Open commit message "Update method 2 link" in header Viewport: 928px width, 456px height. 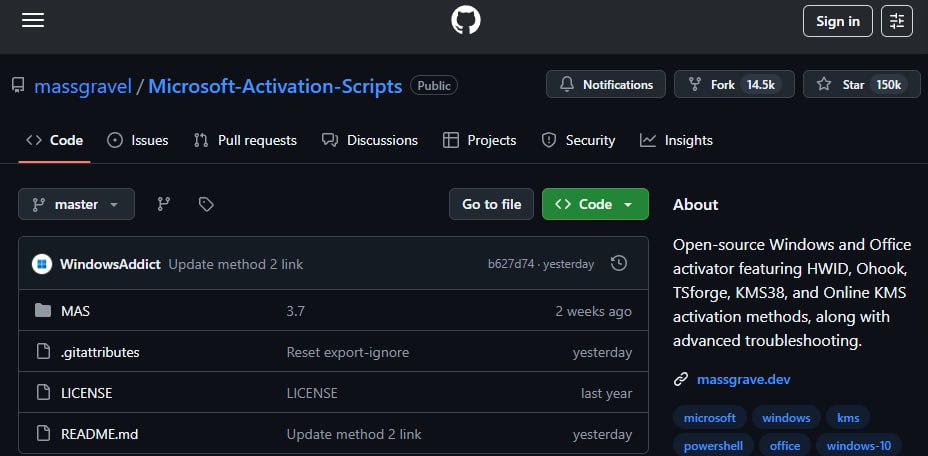(x=236, y=264)
